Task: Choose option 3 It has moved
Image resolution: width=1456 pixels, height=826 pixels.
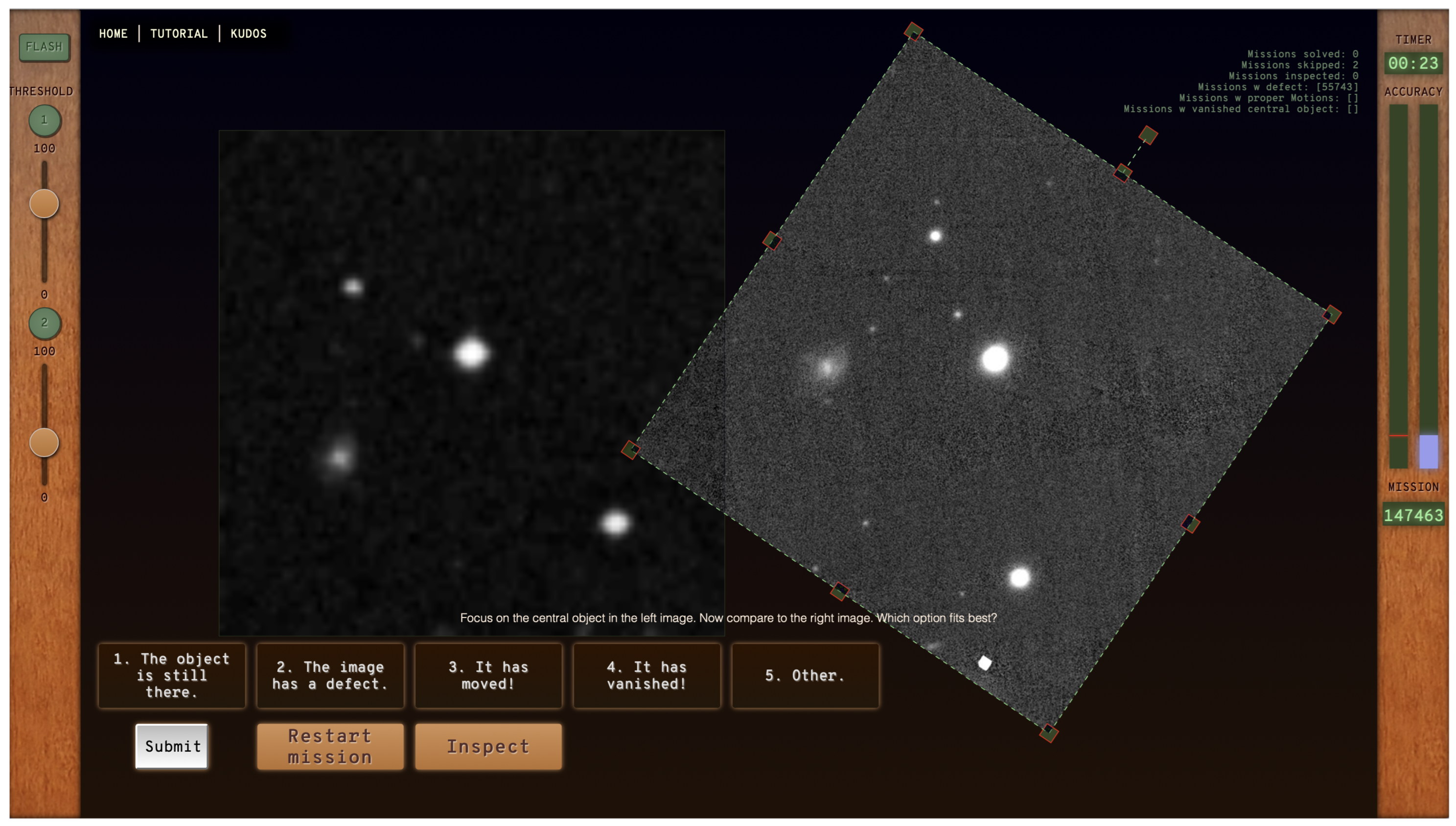Action: coord(488,675)
